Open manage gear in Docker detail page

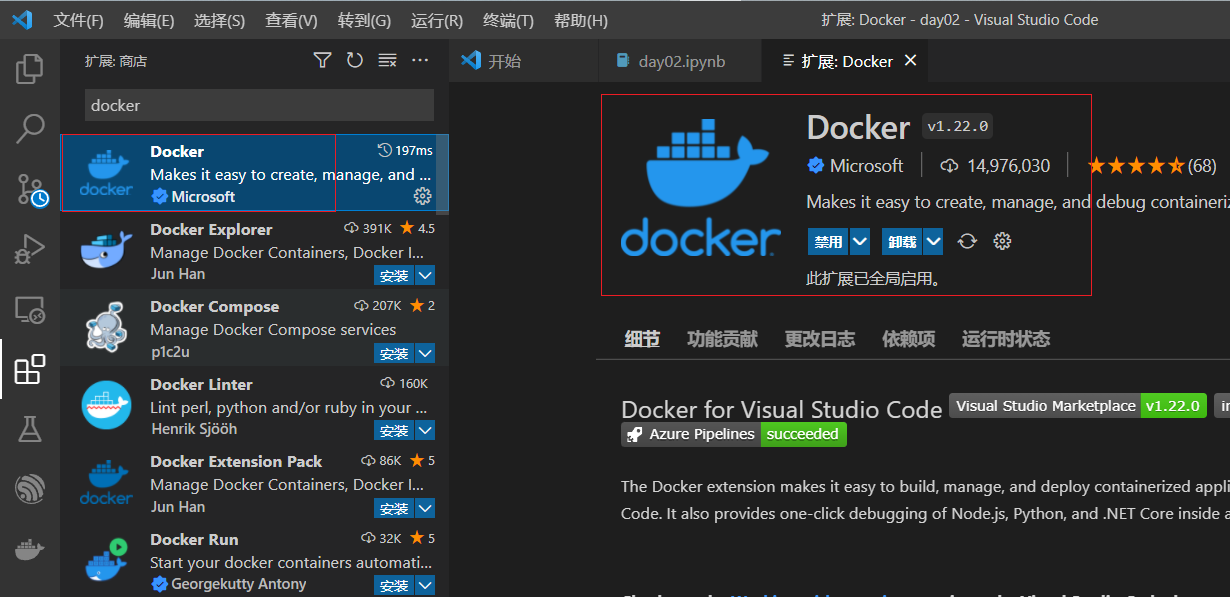tap(1003, 241)
